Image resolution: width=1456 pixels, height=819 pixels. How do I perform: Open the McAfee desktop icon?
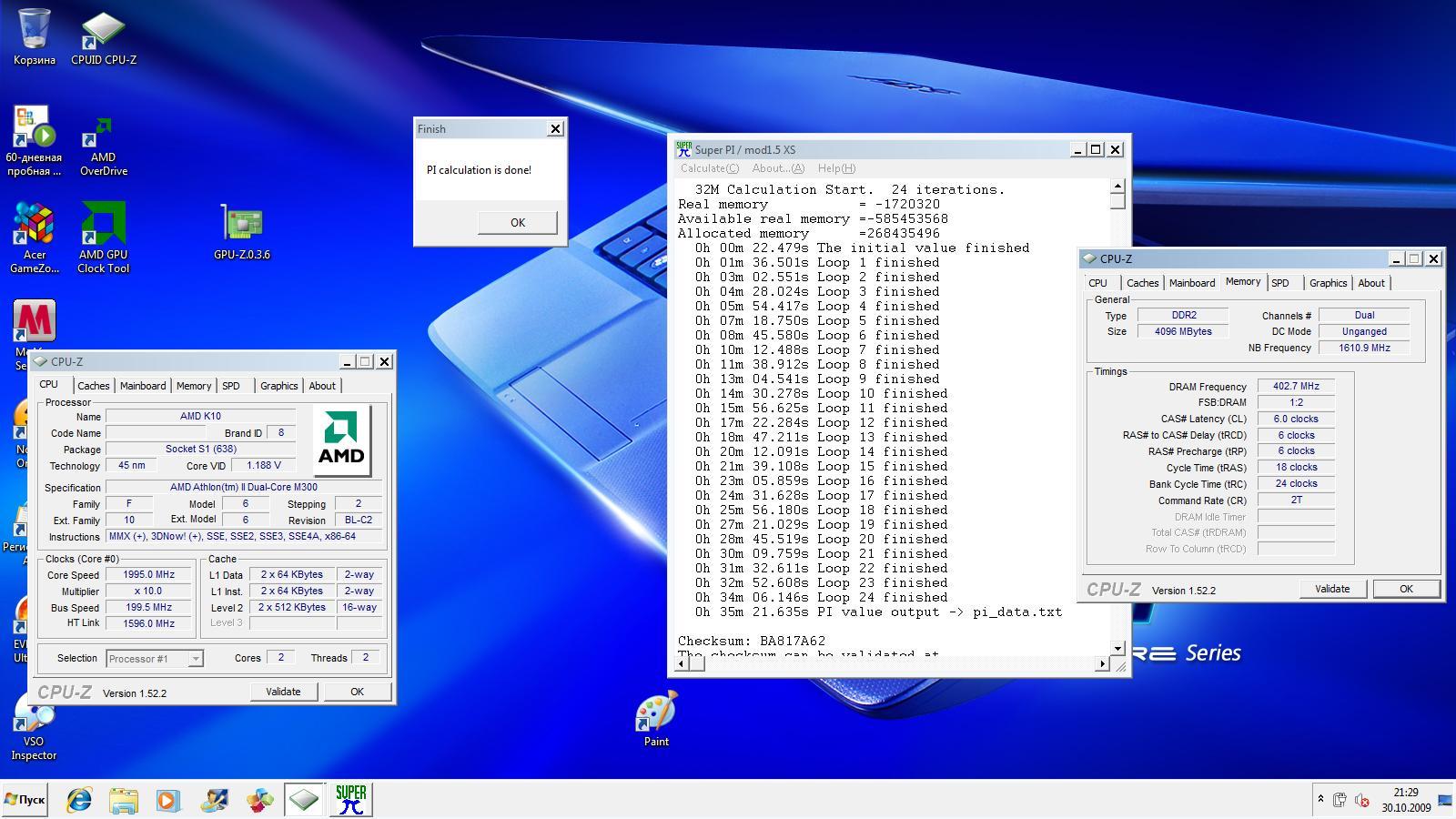pos(34,320)
